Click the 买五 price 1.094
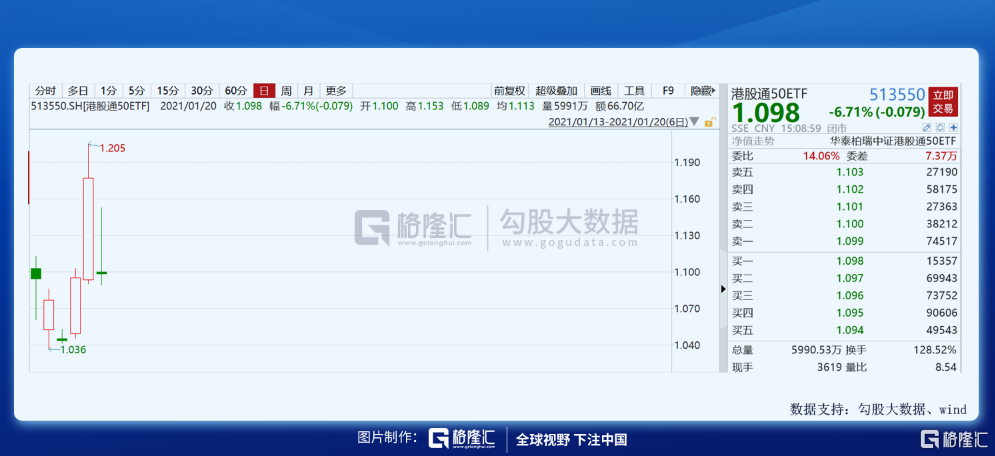The width and height of the screenshot is (995, 456). tap(850, 330)
